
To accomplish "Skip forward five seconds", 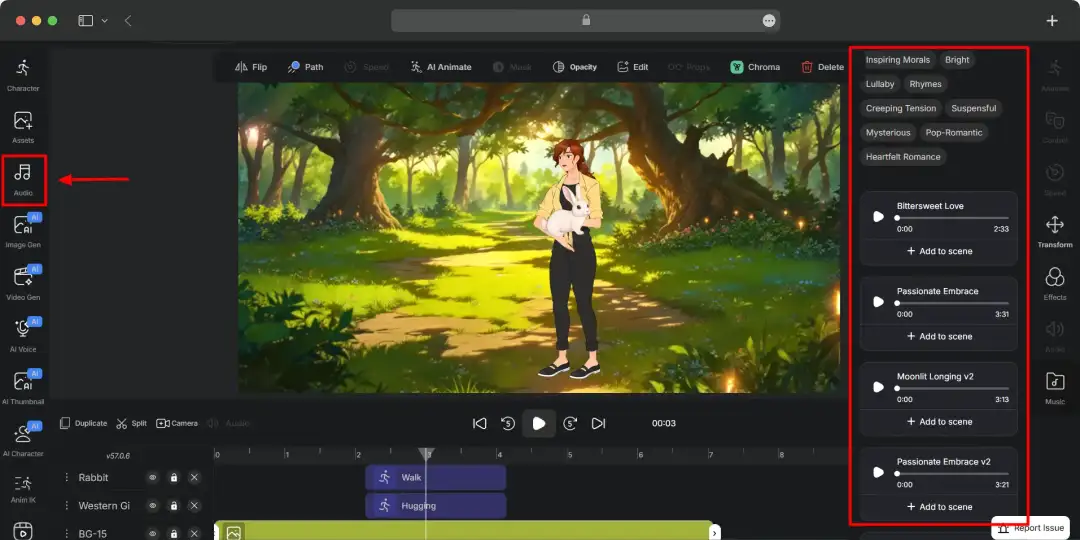I will (570, 424).
